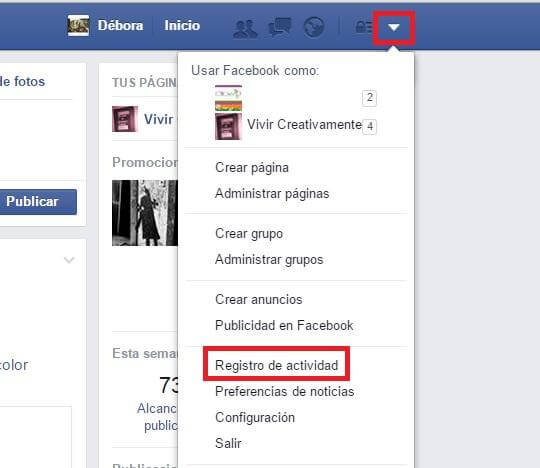The height and width of the screenshot is (468, 540).
Task: Switch to Vivir Creativamente page in menu
Action: [x=304, y=125]
